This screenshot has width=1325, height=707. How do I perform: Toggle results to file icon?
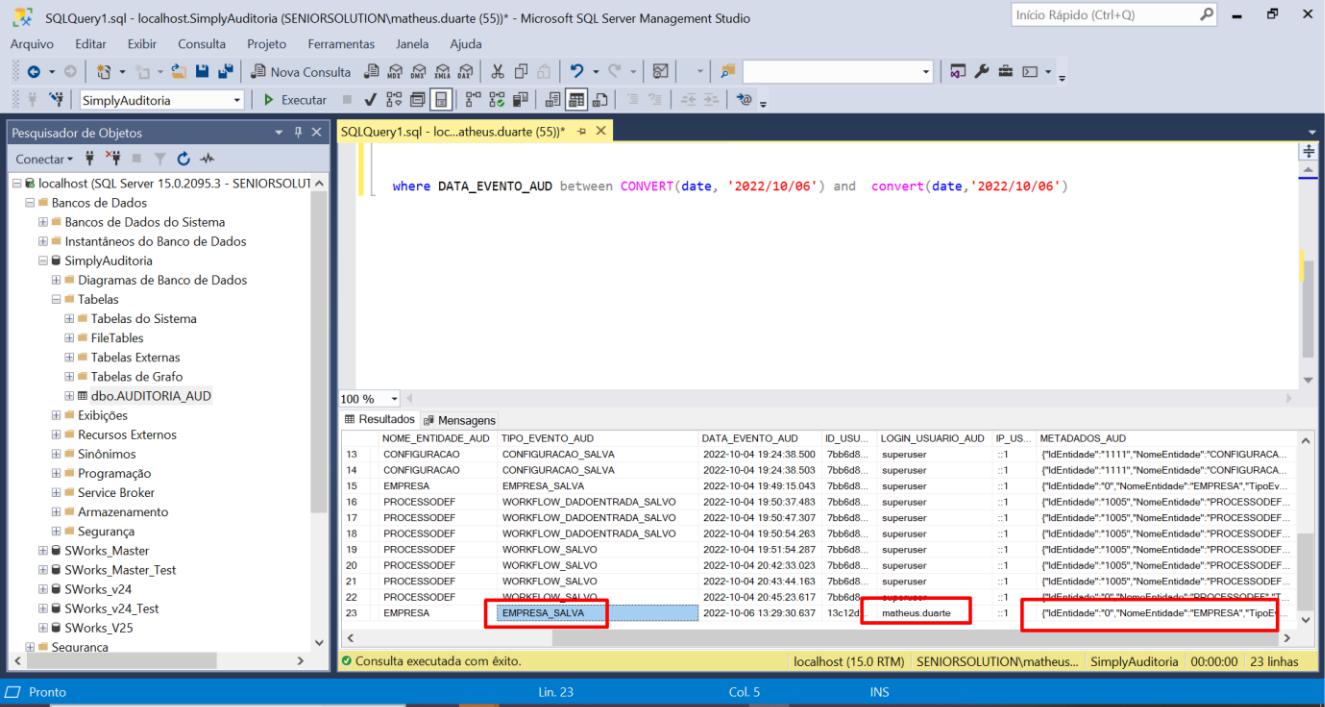tap(600, 100)
